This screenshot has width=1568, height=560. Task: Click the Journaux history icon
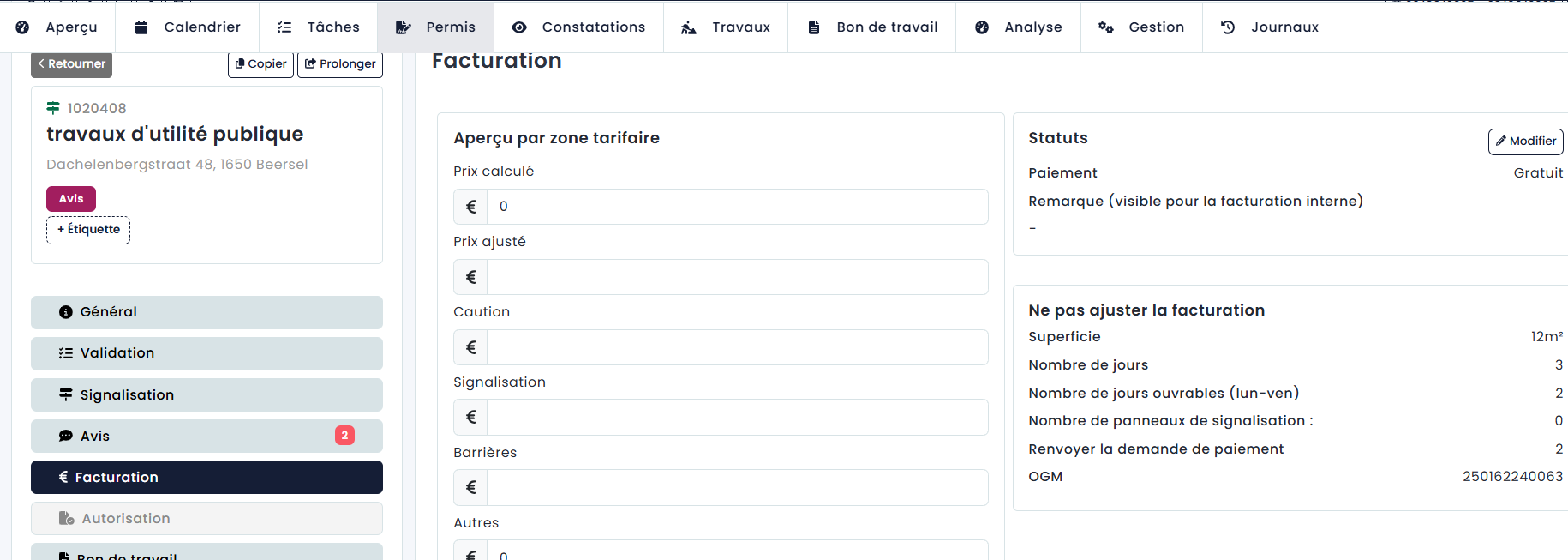click(1228, 27)
